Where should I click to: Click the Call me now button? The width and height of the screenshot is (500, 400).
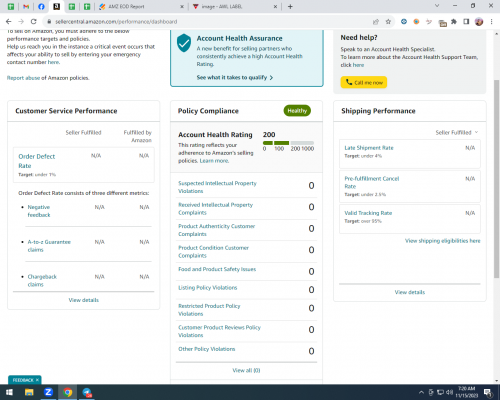364,82
